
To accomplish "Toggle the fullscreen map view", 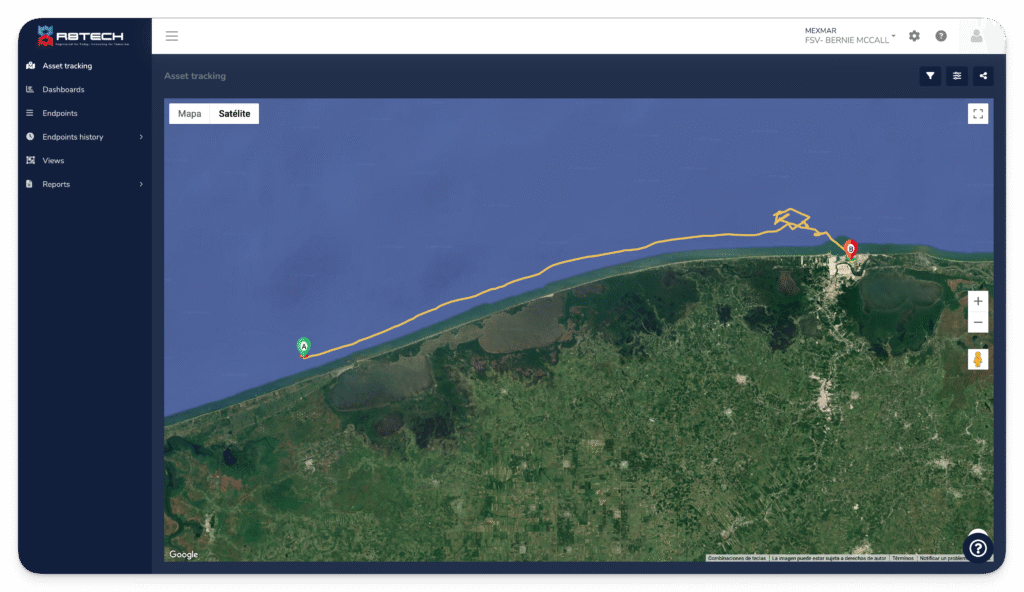I will pos(978,113).
